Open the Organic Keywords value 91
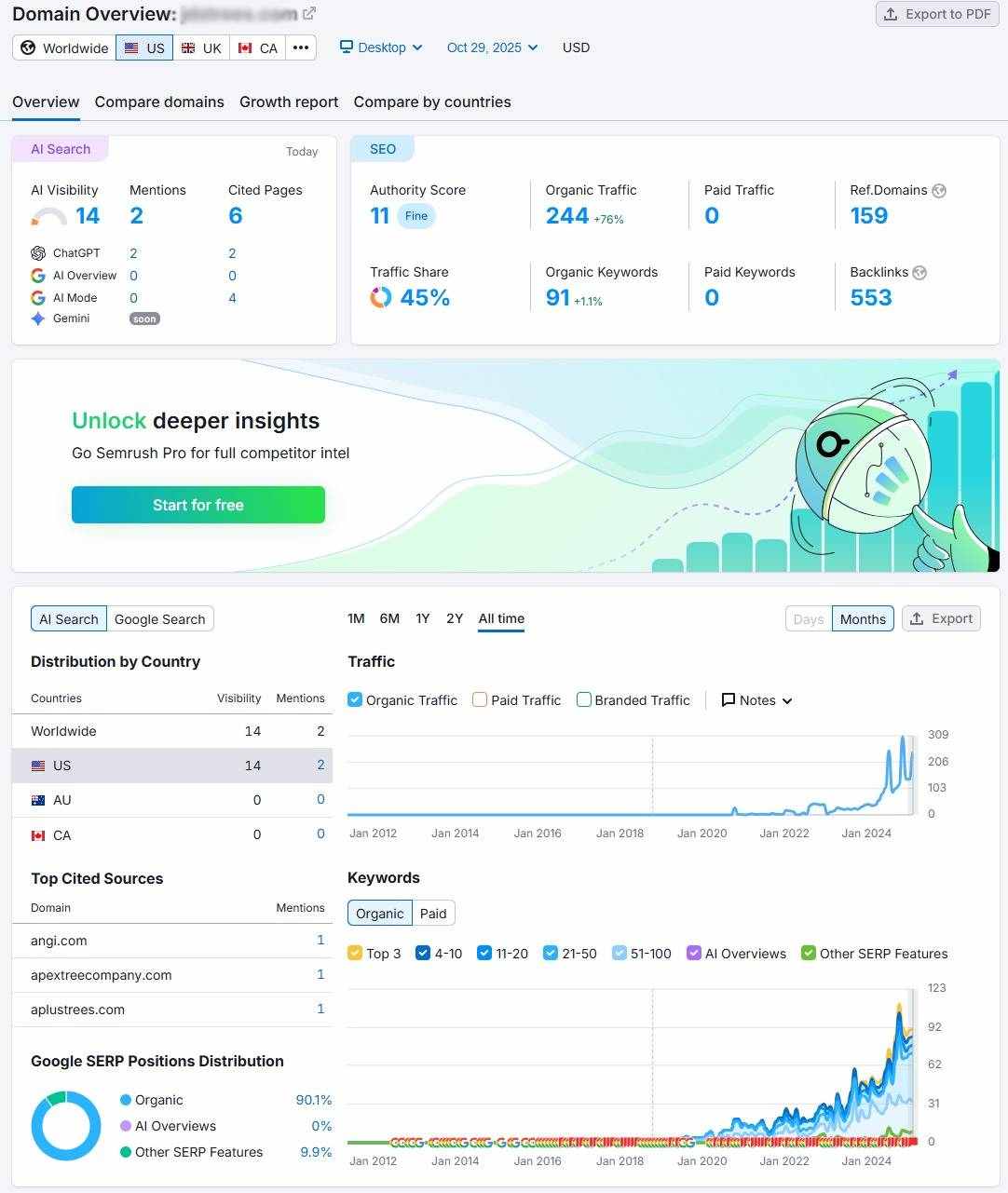 [x=558, y=298]
